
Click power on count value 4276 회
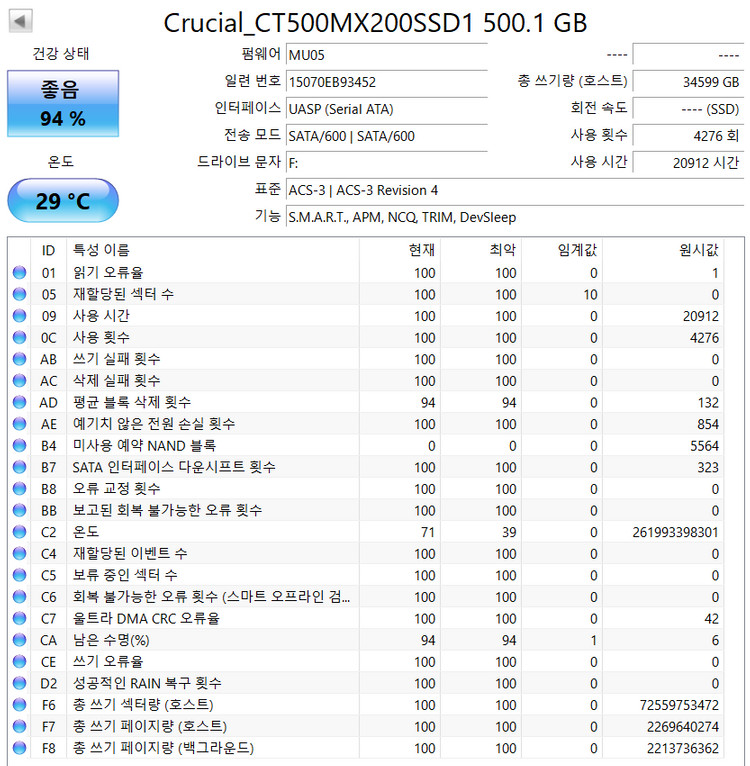[688, 136]
